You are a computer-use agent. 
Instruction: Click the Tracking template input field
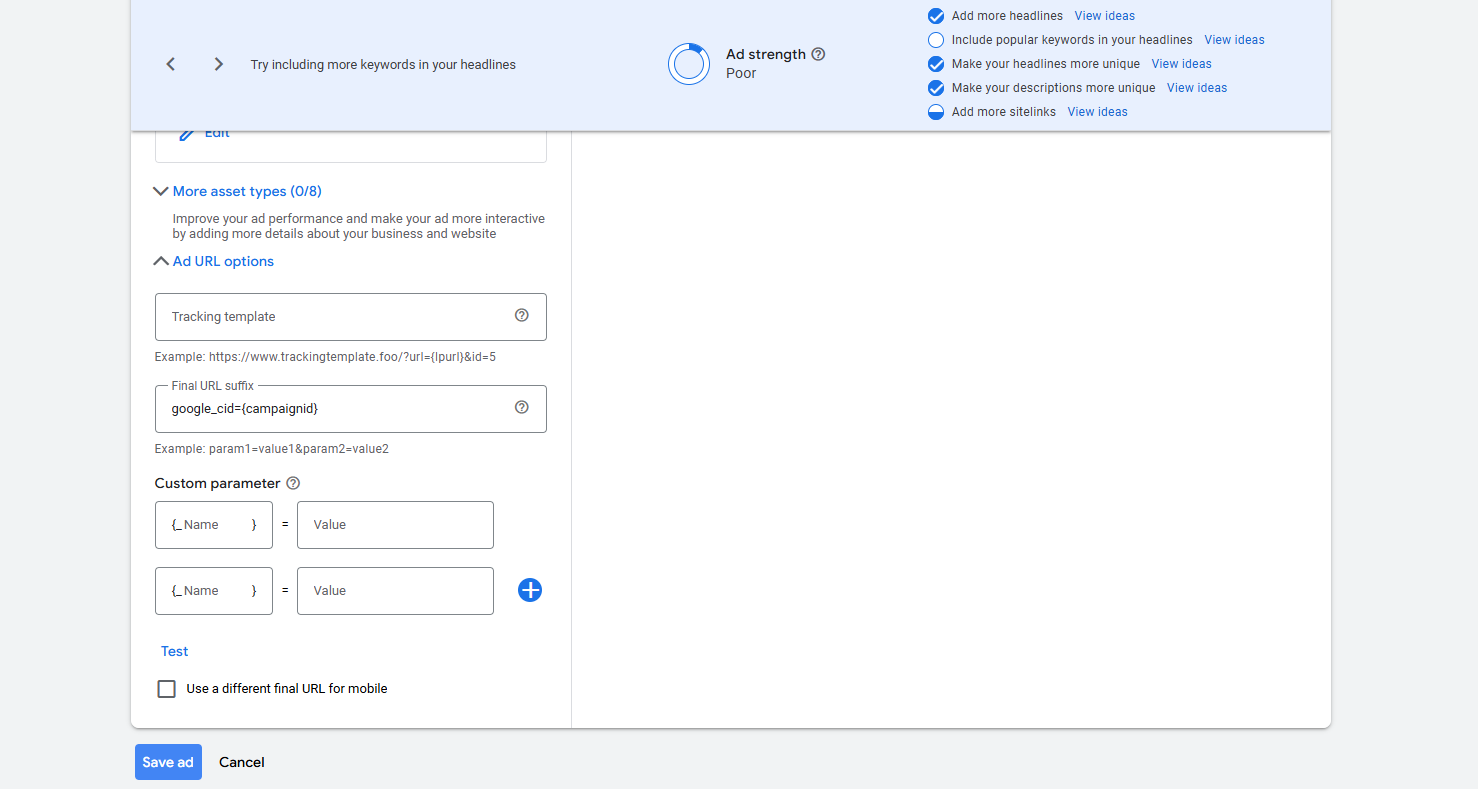tap(335, 317)
